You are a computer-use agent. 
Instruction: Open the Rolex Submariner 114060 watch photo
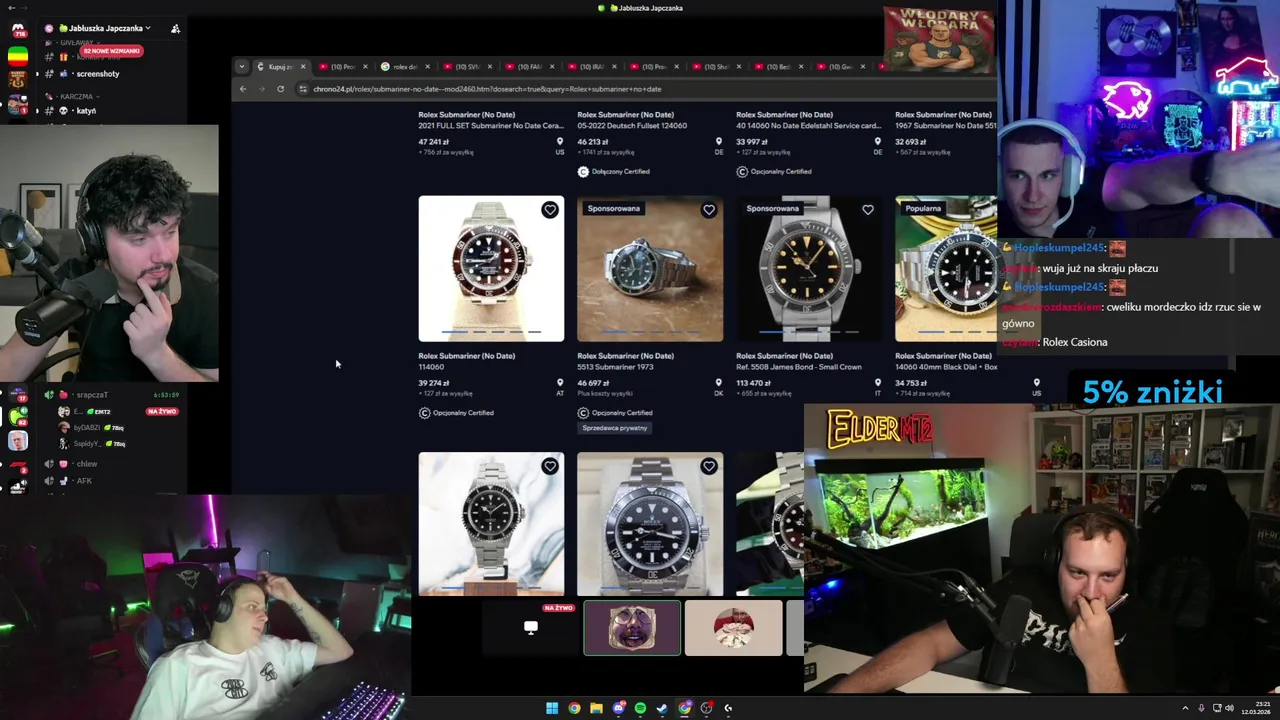pos(491,268)
